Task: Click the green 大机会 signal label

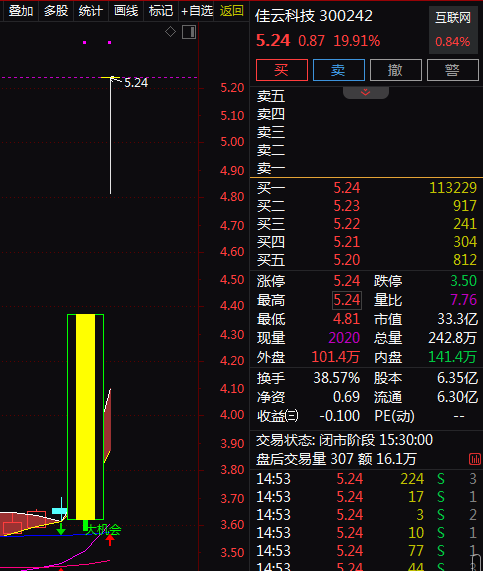Action: click(x=103, y=530)
